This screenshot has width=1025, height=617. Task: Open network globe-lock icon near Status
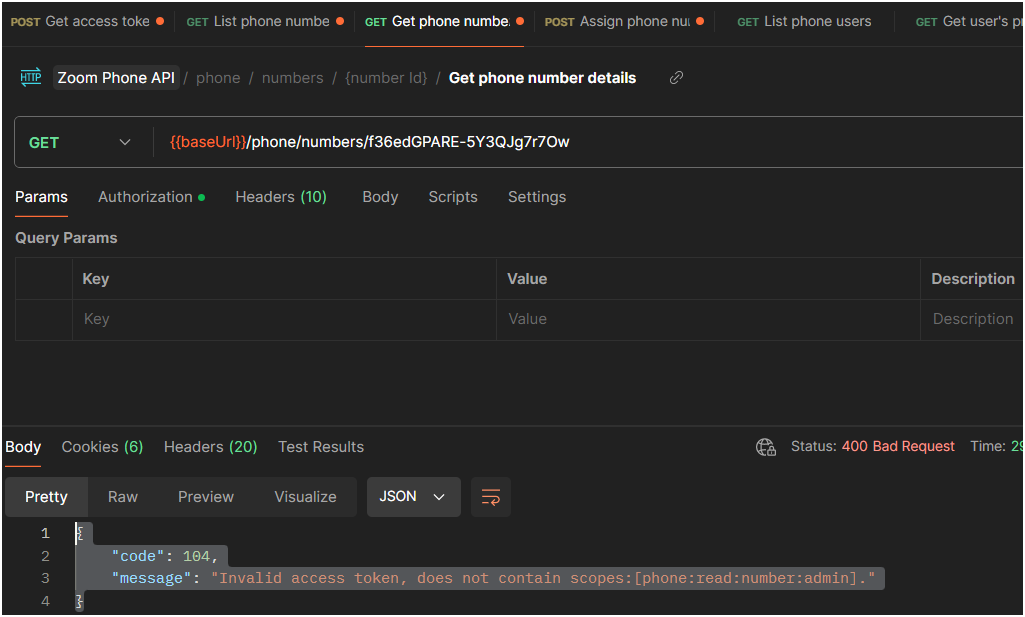[765, 447]
